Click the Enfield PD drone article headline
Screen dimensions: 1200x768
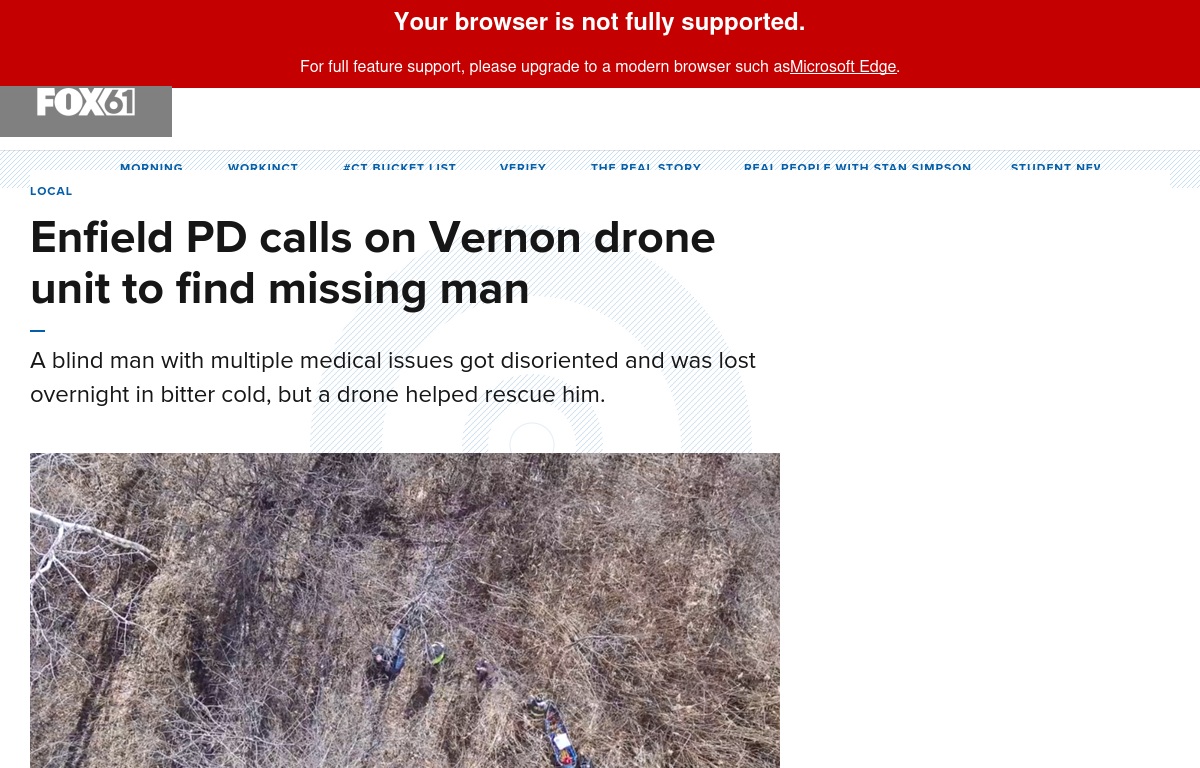point(373,263)
